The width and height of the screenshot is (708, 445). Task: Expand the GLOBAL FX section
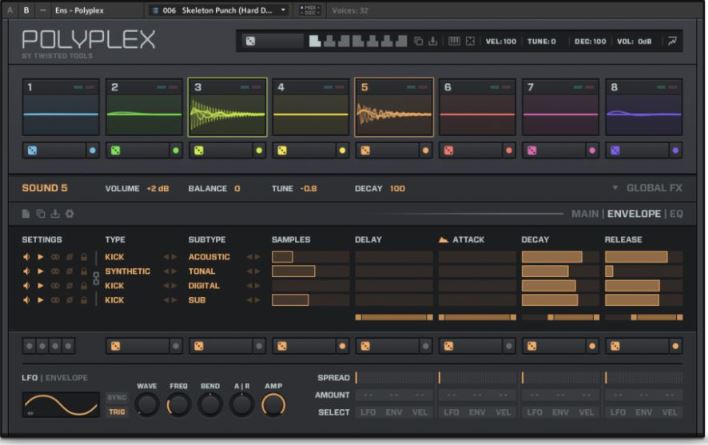point(648,188)
